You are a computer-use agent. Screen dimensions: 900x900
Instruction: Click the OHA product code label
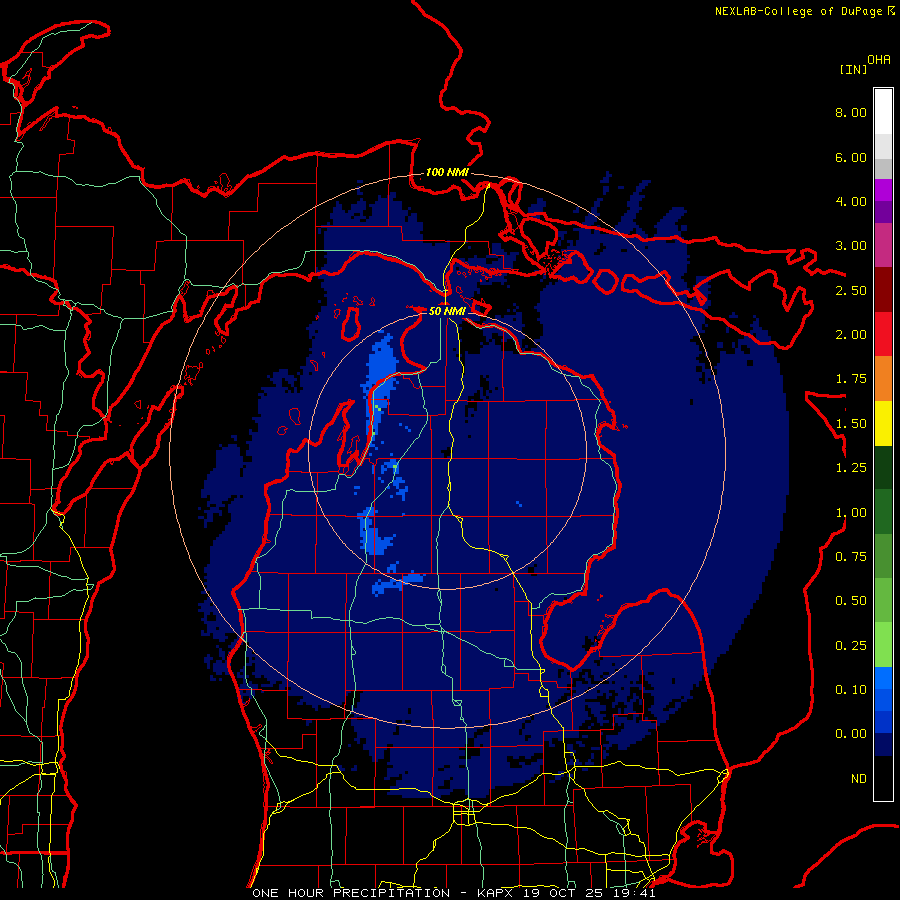(x=879, y=60)
